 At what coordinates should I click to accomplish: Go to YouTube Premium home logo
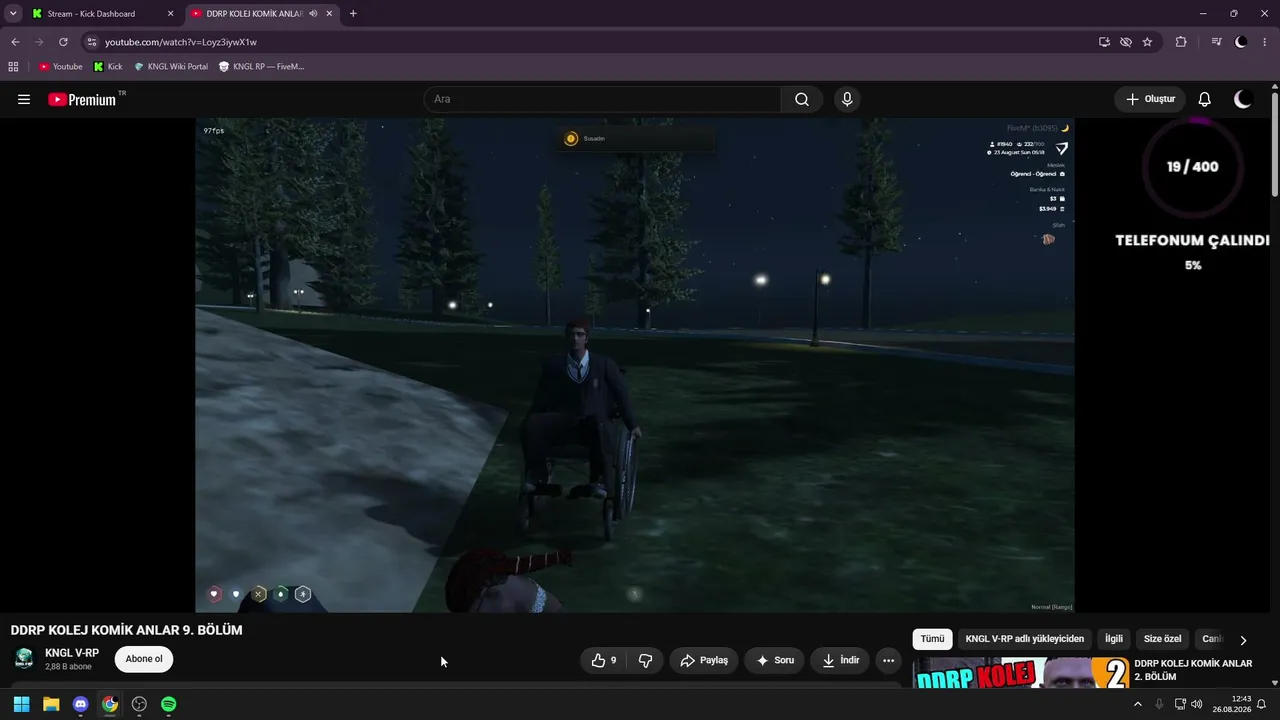tap(81, 99)
